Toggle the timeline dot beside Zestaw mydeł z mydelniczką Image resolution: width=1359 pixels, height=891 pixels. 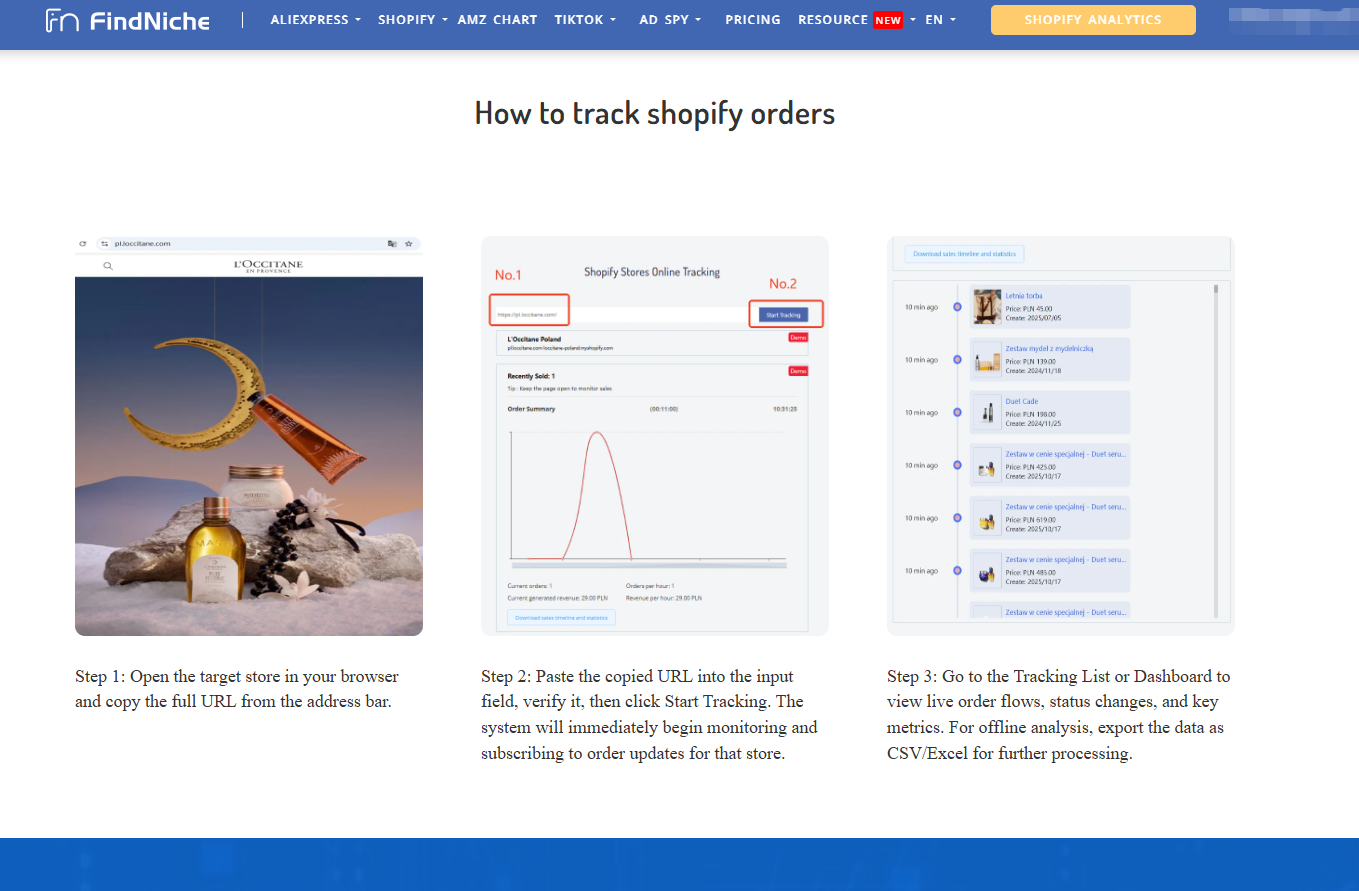click(x=957, y=359)
